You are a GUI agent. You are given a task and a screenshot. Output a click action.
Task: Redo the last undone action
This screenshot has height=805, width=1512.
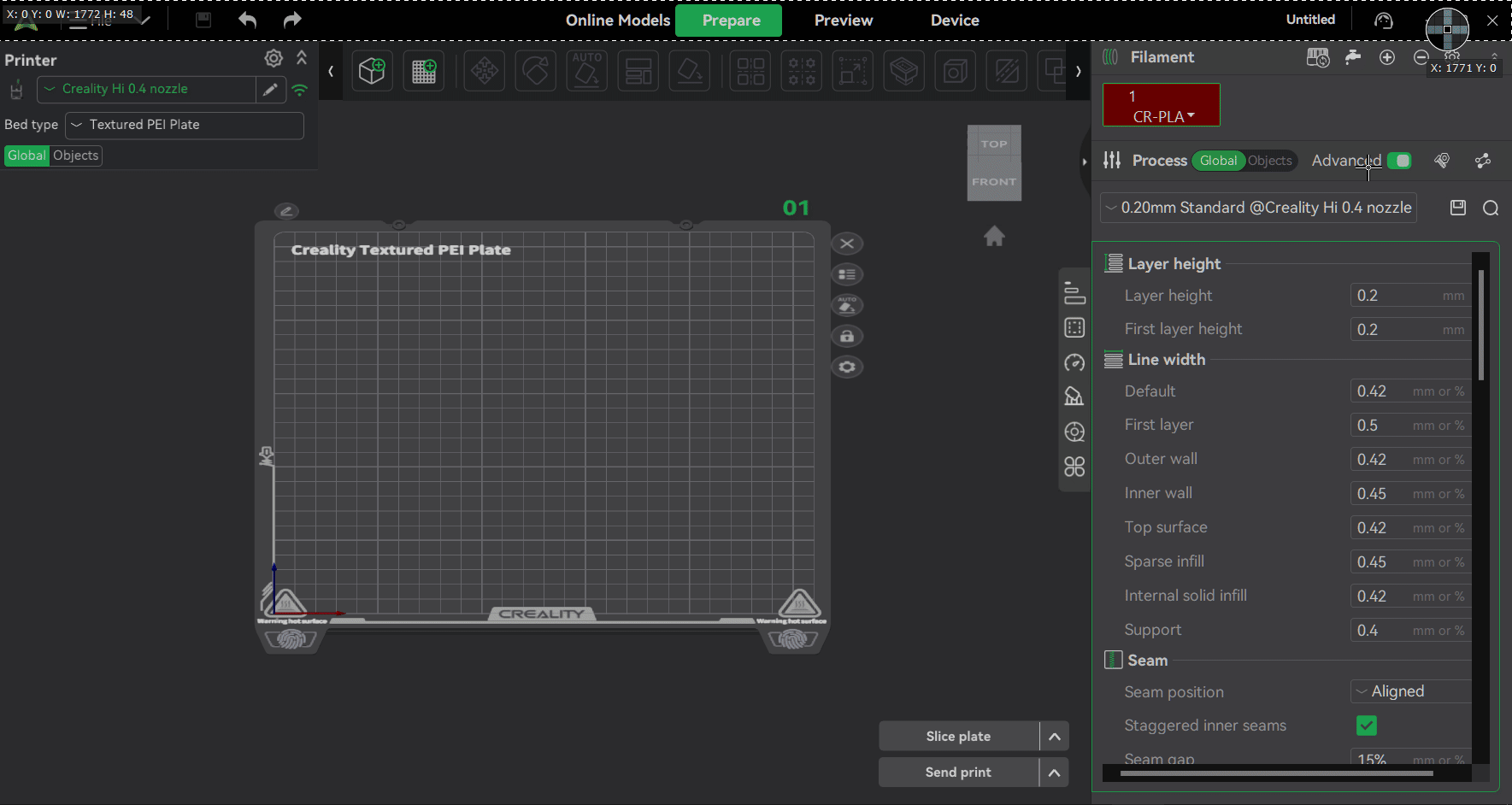click(292, 20)
